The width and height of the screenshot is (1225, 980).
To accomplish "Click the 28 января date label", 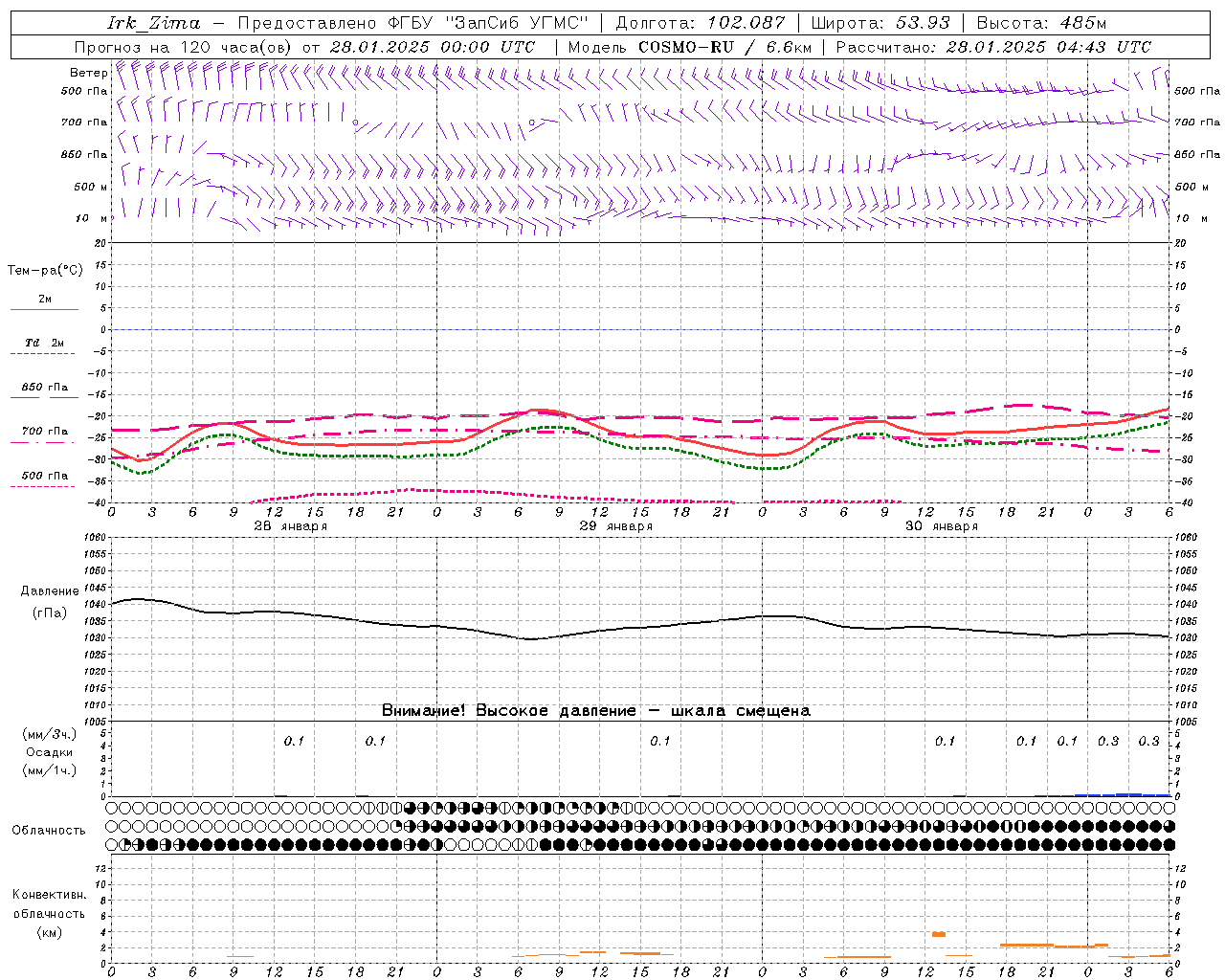I will [291, 526].
